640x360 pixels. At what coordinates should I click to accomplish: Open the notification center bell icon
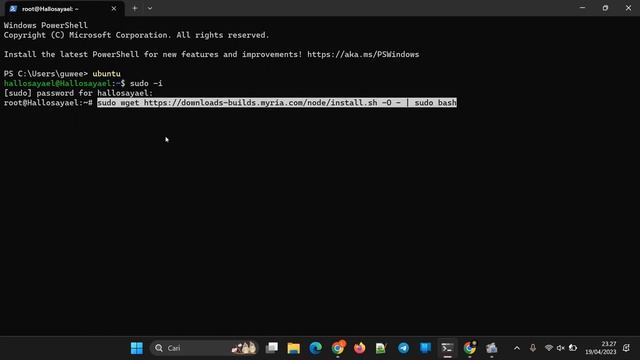pos(627,348)
